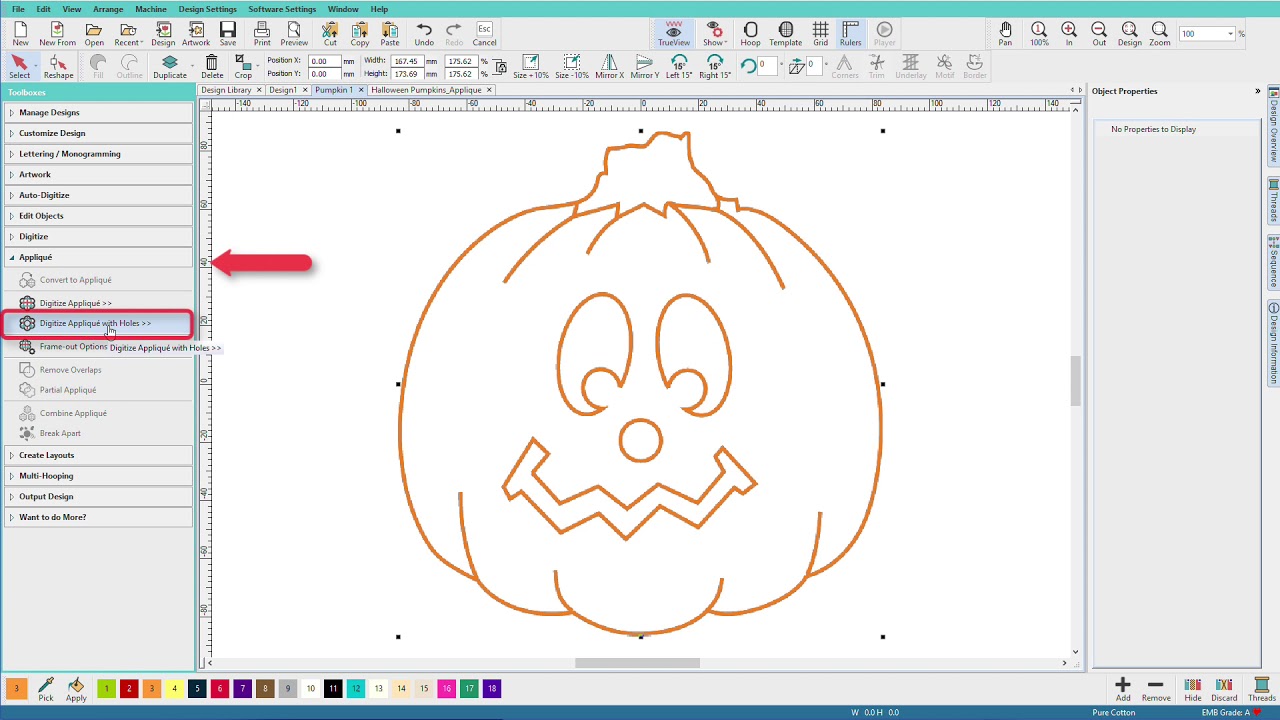Select color swatch 5 black
The image size is (1280, 720).
197,688
